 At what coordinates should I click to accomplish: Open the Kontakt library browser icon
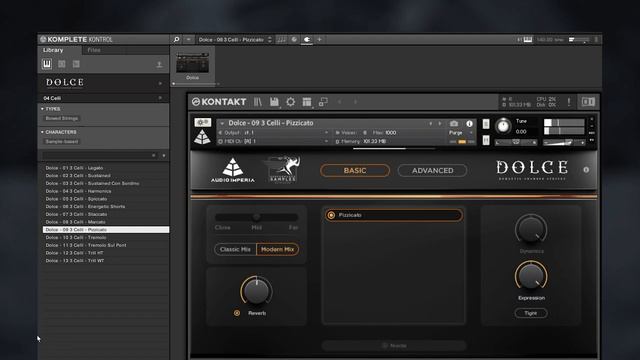(258, 102)
